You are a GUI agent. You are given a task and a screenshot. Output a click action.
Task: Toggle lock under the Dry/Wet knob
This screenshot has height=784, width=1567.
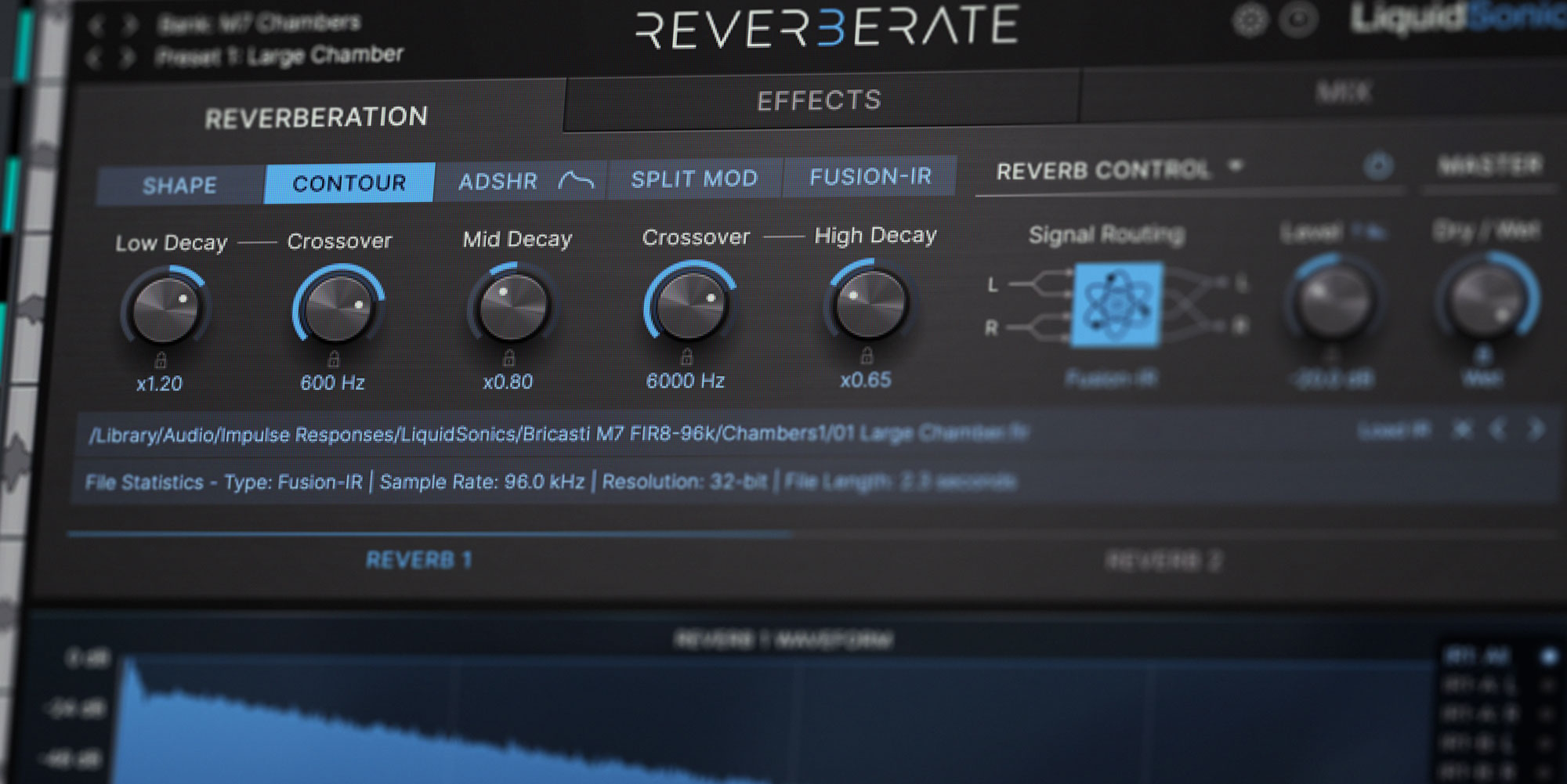(x=1482, y=354)
